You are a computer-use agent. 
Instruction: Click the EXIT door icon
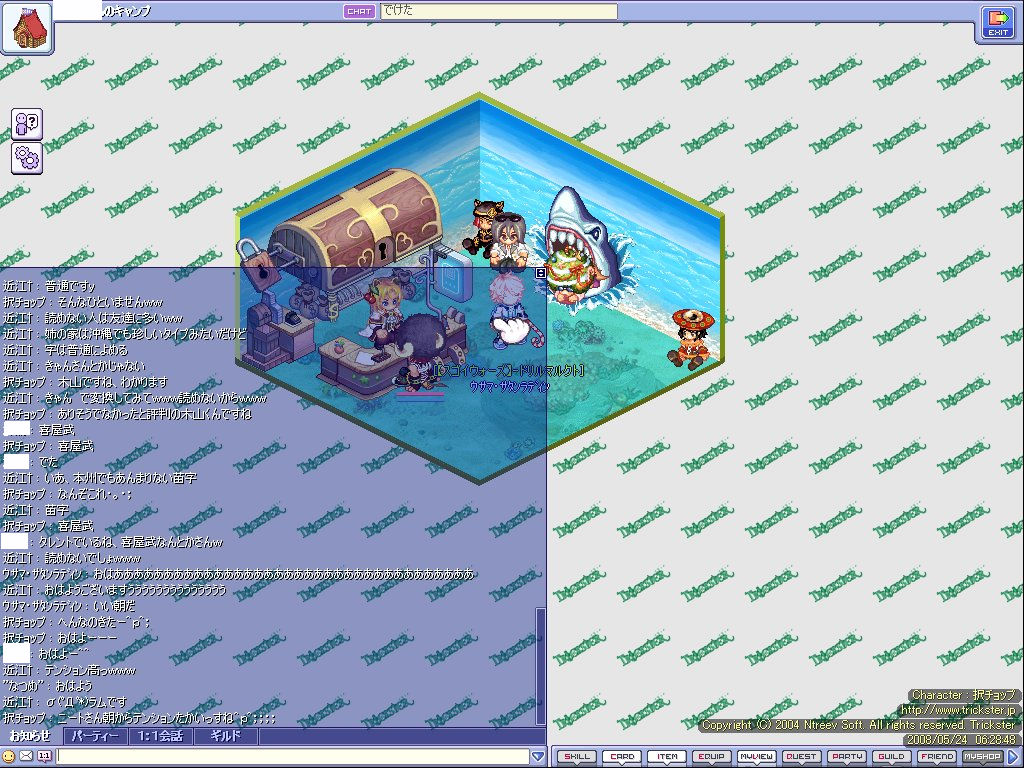coord(998,23)
